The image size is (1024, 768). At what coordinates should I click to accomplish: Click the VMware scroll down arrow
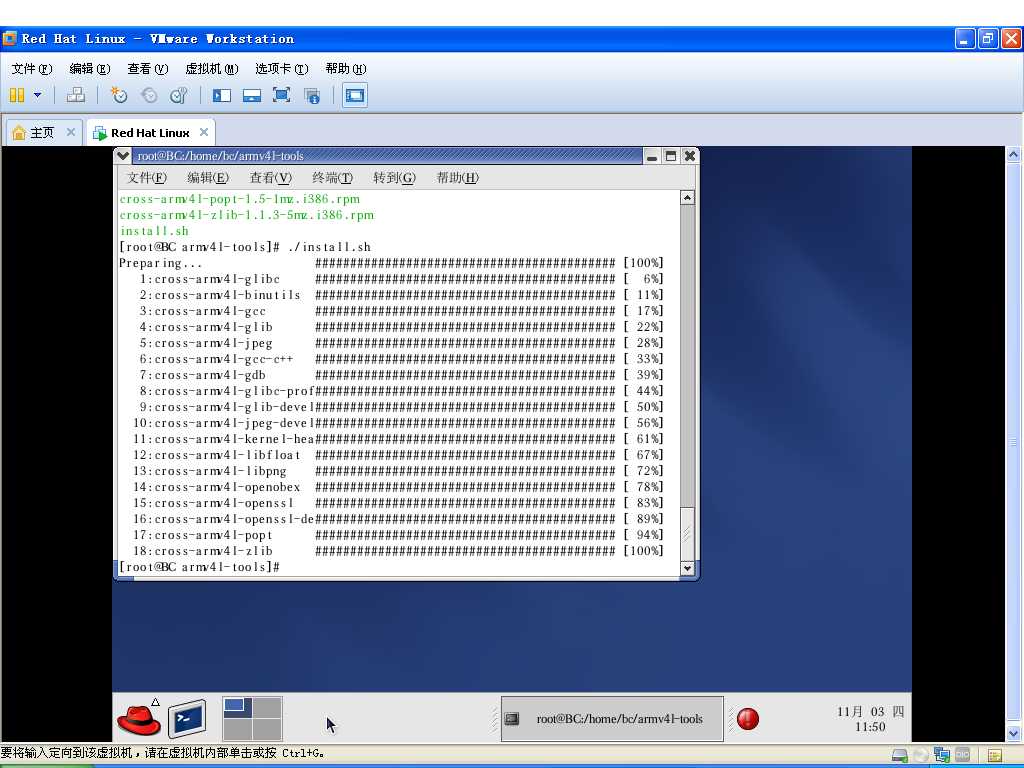(1013, 733)
